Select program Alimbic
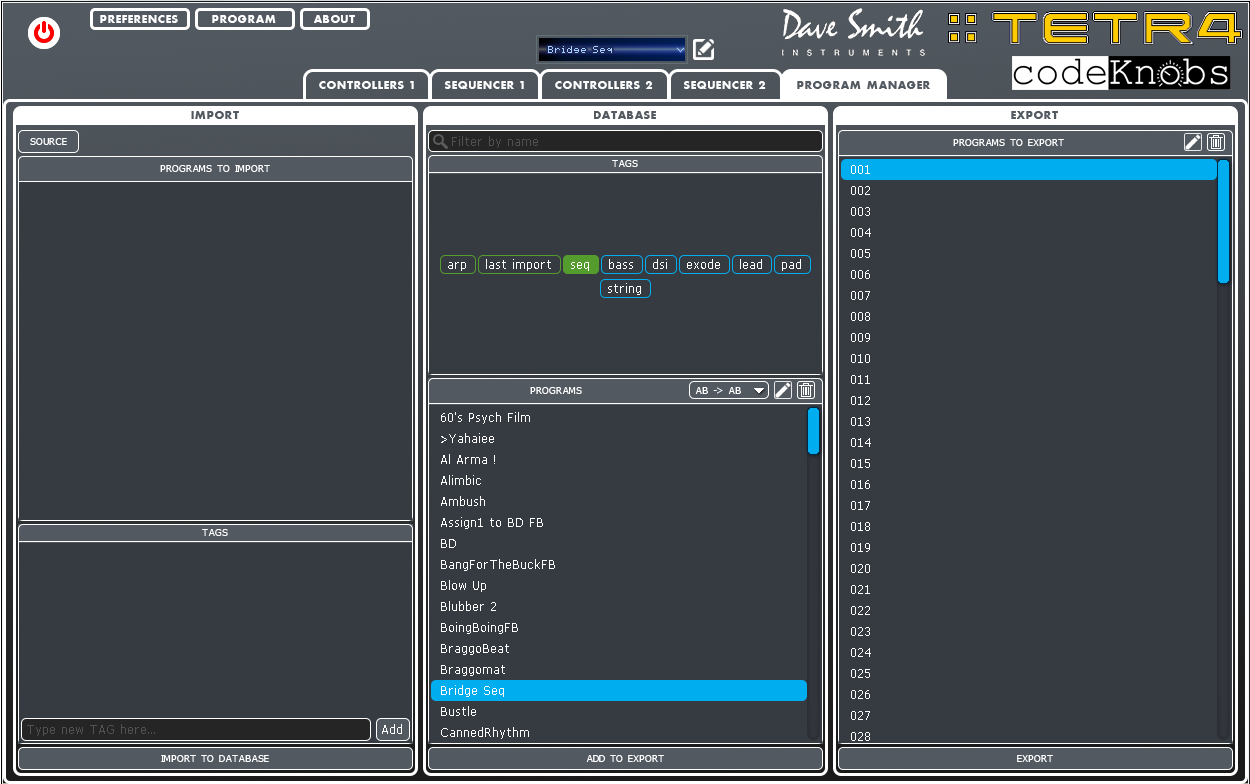Viewport: 1250px width, 784px height. 619,481
